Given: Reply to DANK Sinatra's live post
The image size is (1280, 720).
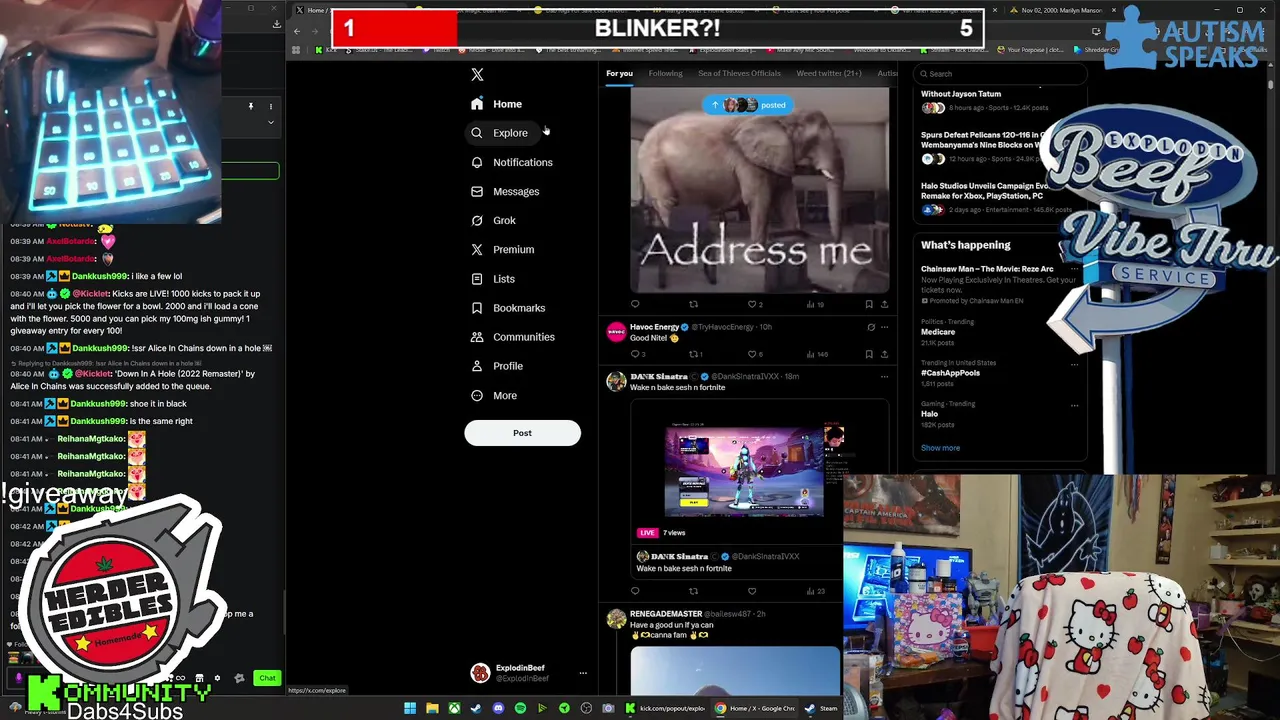Looking at the screenshot, I should pyautogui.click(x=635, y=591).
